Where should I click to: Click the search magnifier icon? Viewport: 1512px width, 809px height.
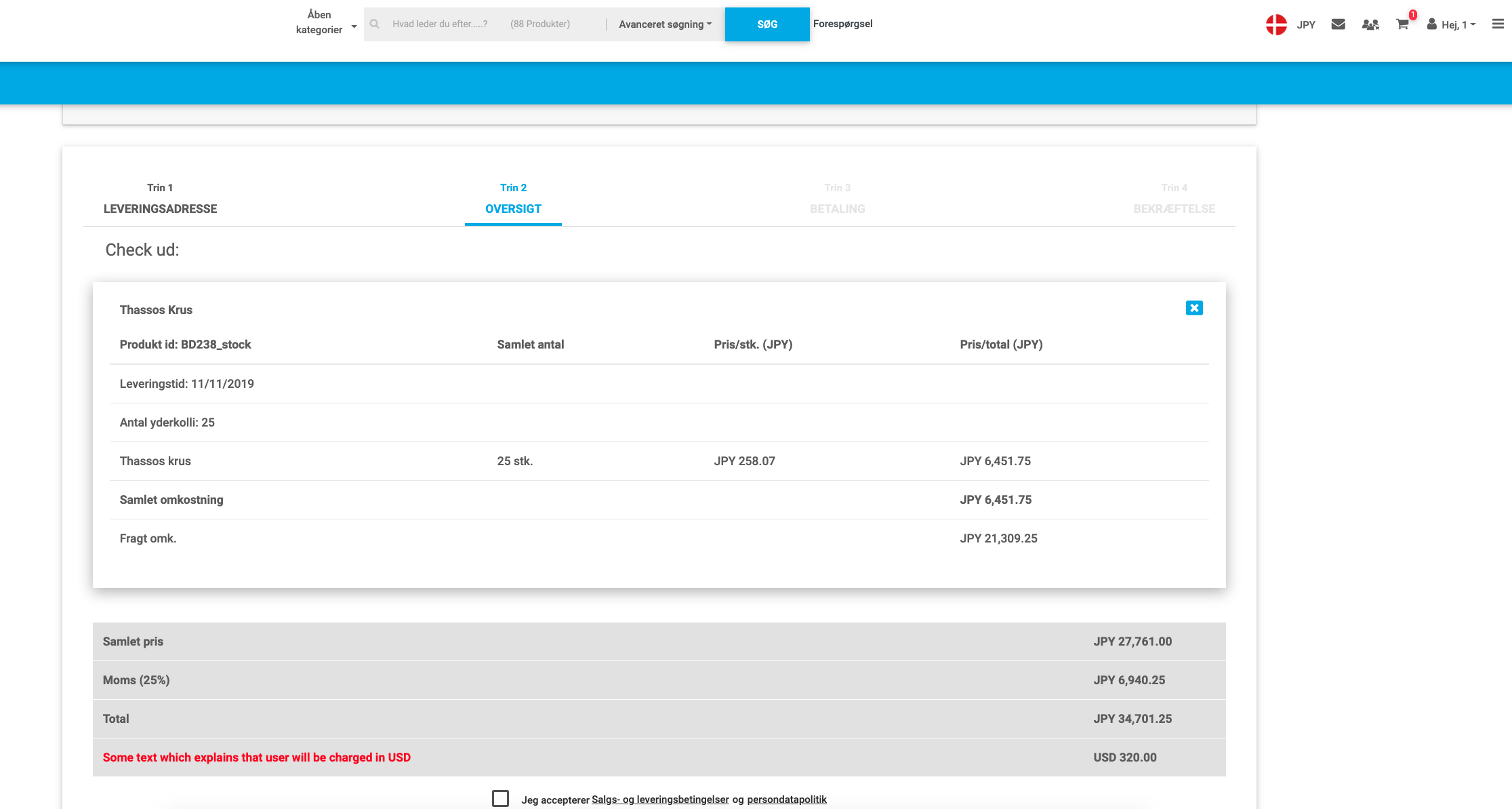374,24
